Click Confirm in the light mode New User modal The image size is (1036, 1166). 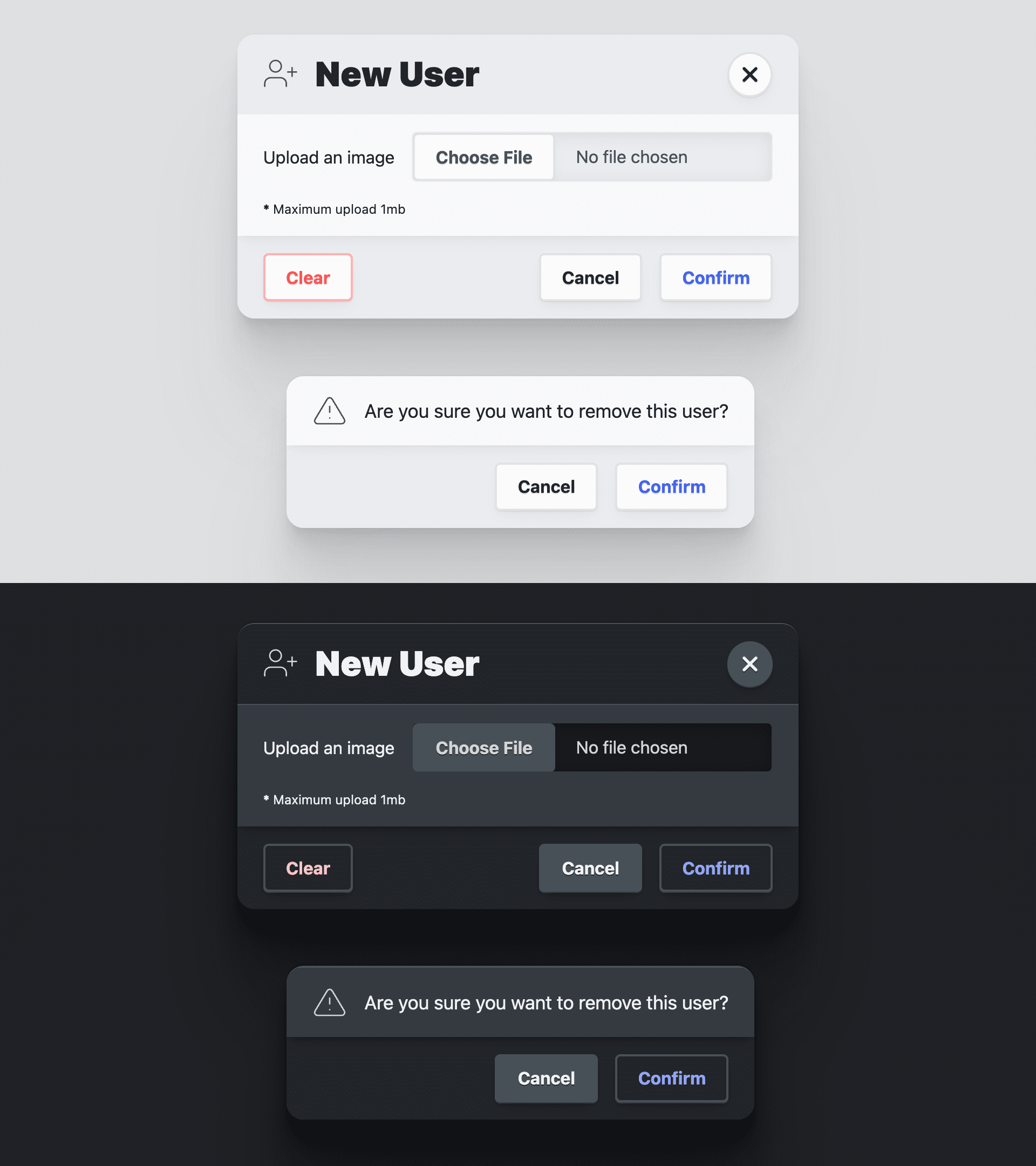click(x=716, y=277)
